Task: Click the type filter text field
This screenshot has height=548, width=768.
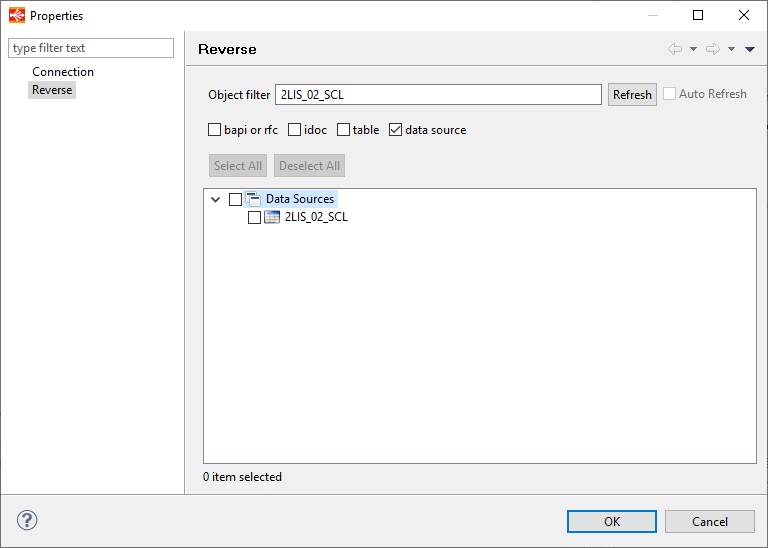Action: tap(91, 48)
